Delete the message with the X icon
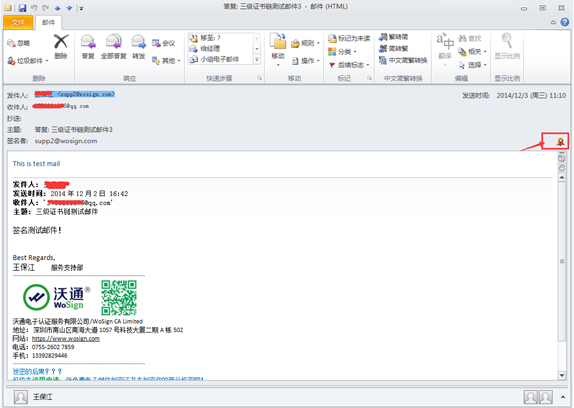 click(x=61, y=46)
